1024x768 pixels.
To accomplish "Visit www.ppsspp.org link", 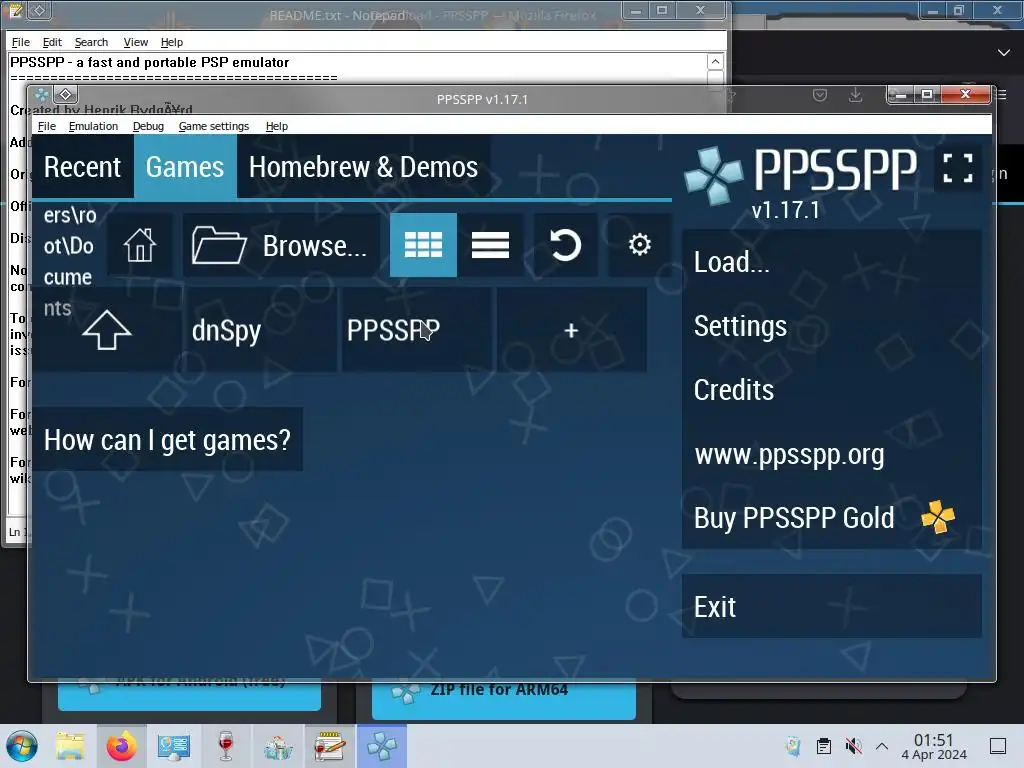I will [x=831, y=454].
